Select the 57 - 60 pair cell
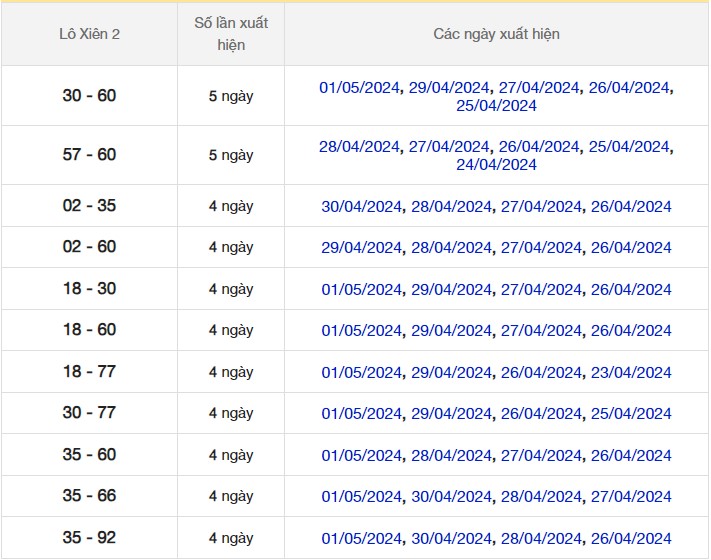Image resolution: width=711 pixels, height=560 pixels. click(89, 155)
